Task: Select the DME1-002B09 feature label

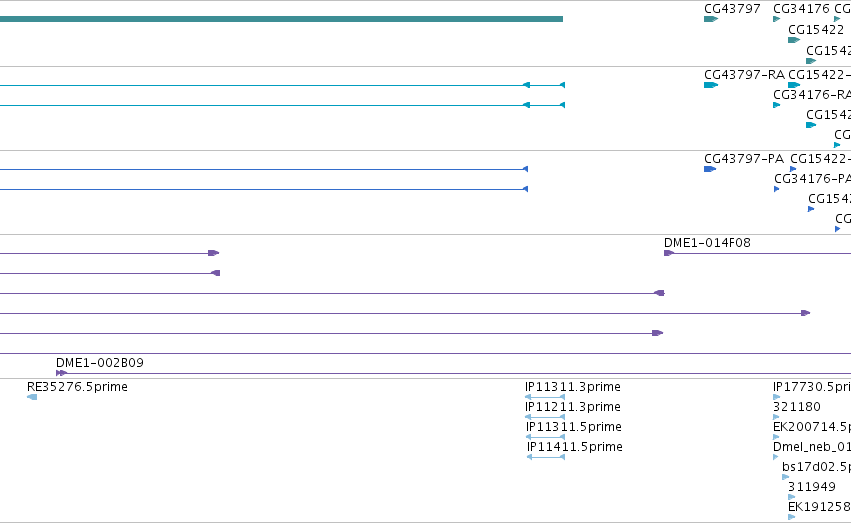Action: tap(100, 362)
